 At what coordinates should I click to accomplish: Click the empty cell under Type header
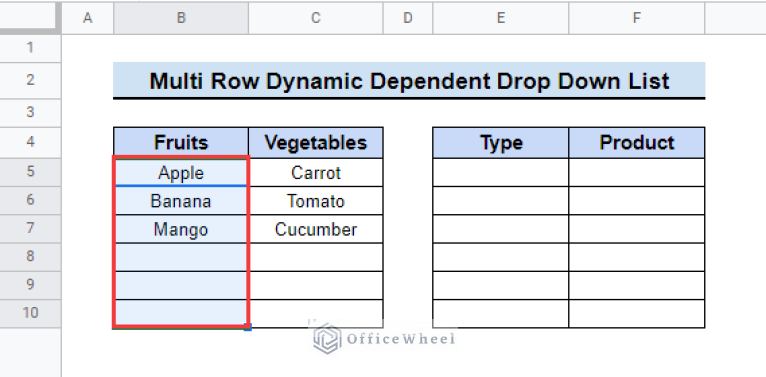click(501, 172)
